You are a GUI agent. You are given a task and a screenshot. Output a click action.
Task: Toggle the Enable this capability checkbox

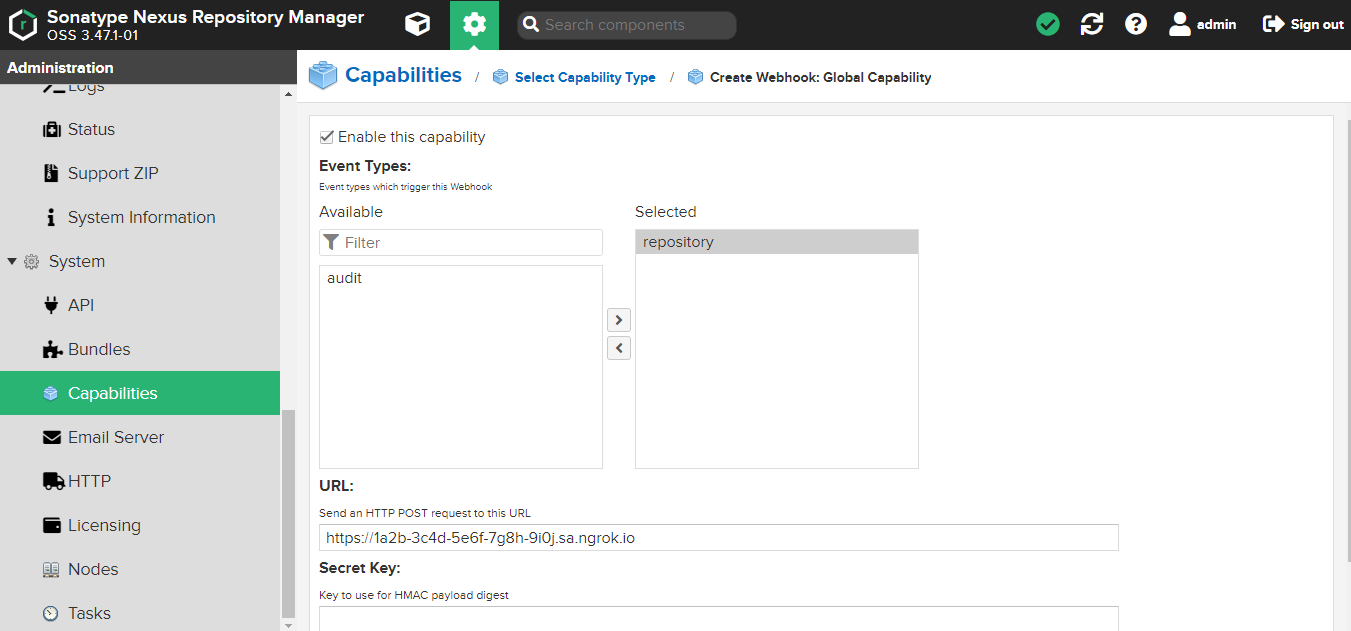coord(327,137)
